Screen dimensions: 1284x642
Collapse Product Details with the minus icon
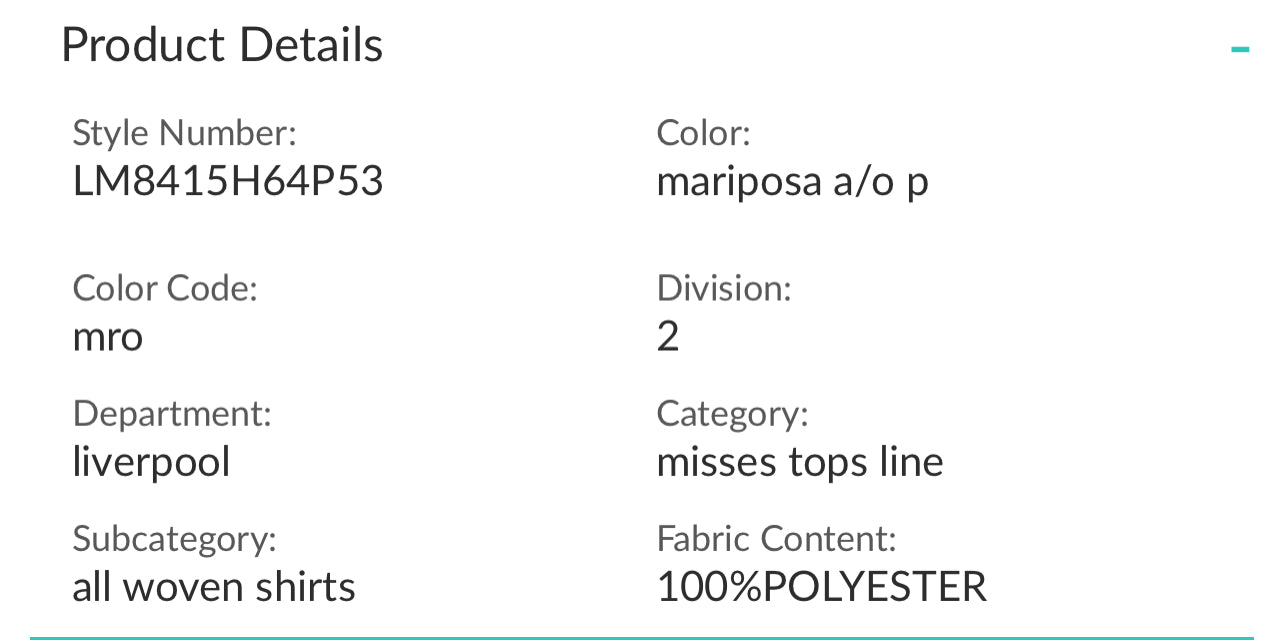pyautogui.click(x=1240, y=49)
